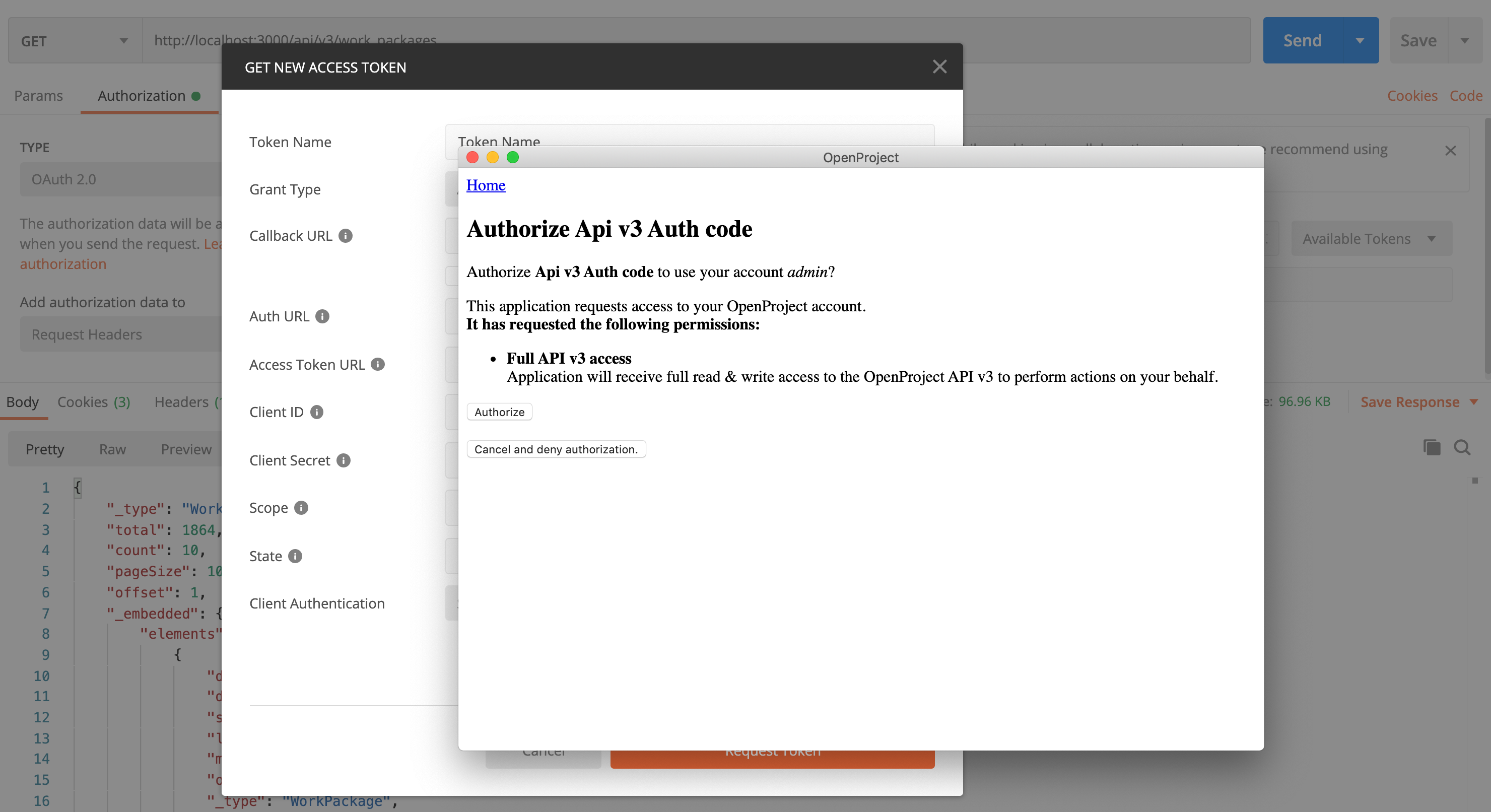
Task: Click the Access Token URL info icon
Action: pos(382,364)
